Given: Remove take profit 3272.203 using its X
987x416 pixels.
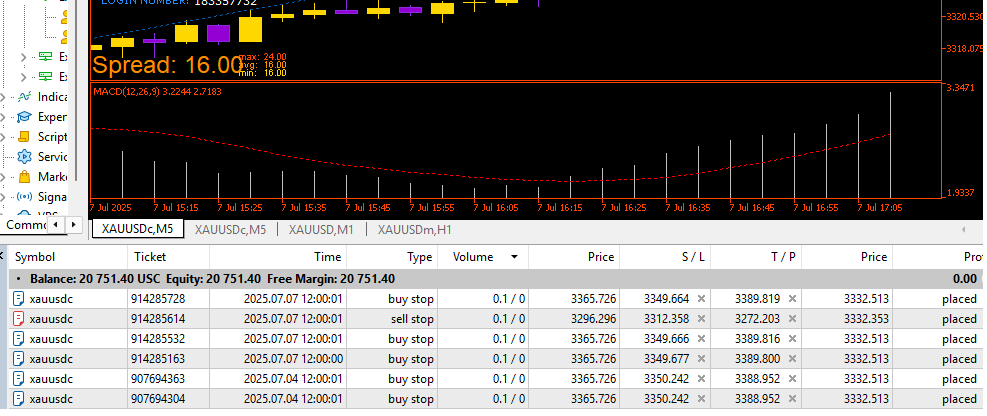Looking at the screenshot, I should coord(792,319).
